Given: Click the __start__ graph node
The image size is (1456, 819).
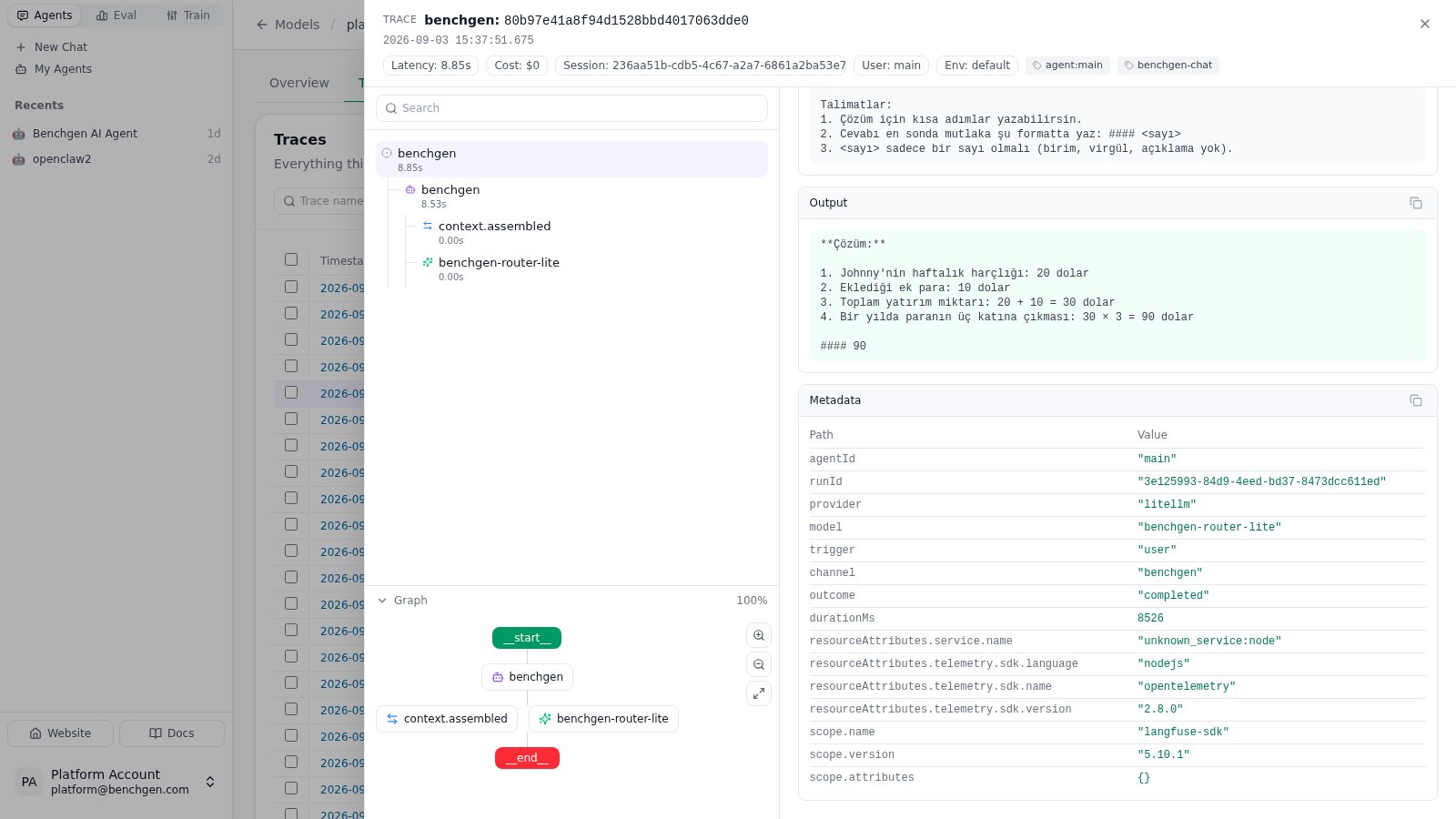Looking at the screenshot, I should pos(527,638).
